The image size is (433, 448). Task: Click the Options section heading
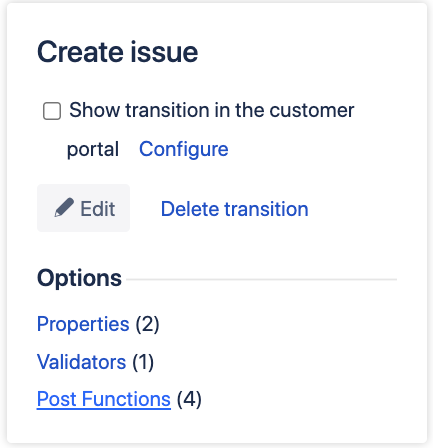79,278
